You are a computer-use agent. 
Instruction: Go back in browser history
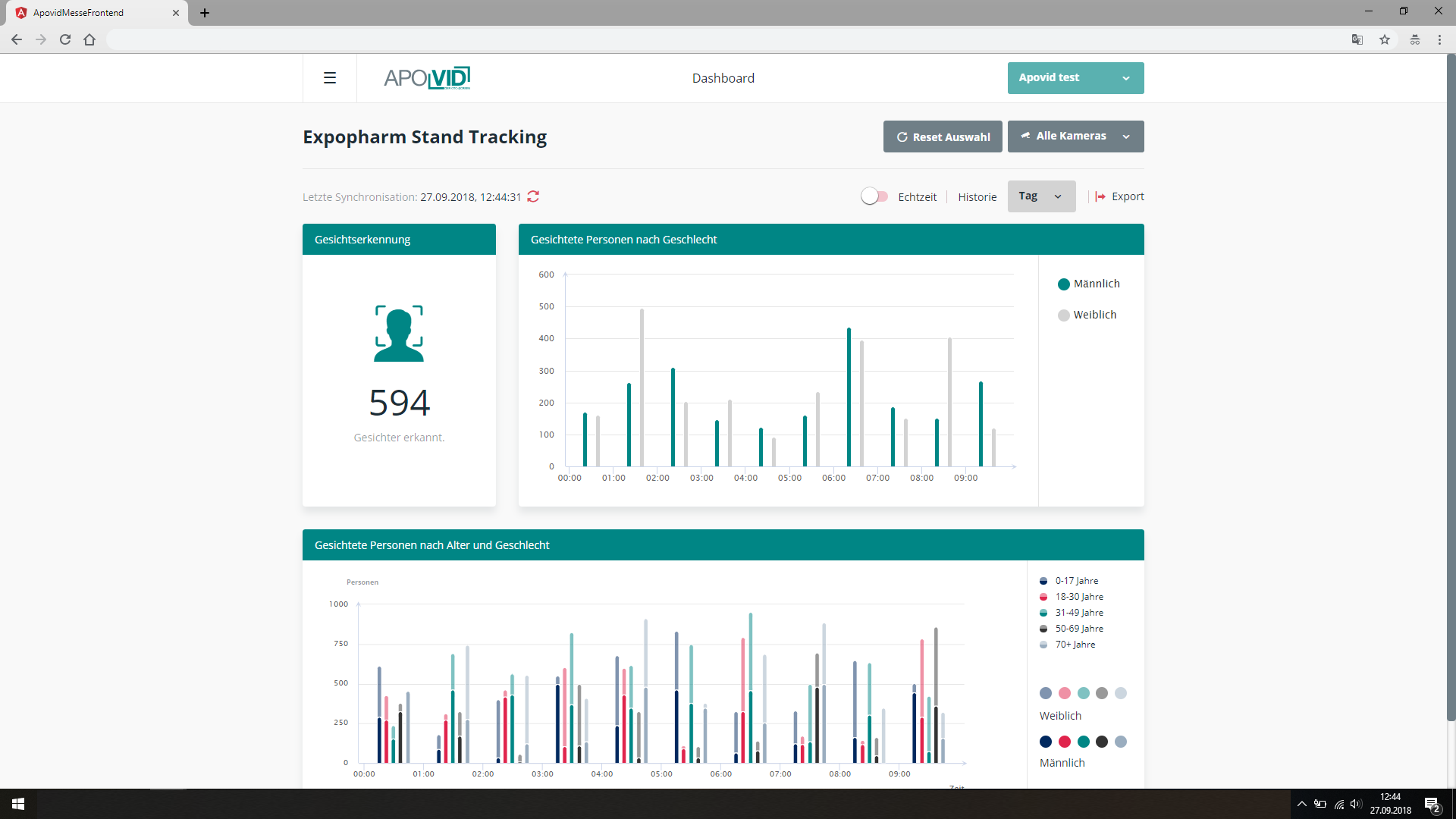[x=17, y=39]
